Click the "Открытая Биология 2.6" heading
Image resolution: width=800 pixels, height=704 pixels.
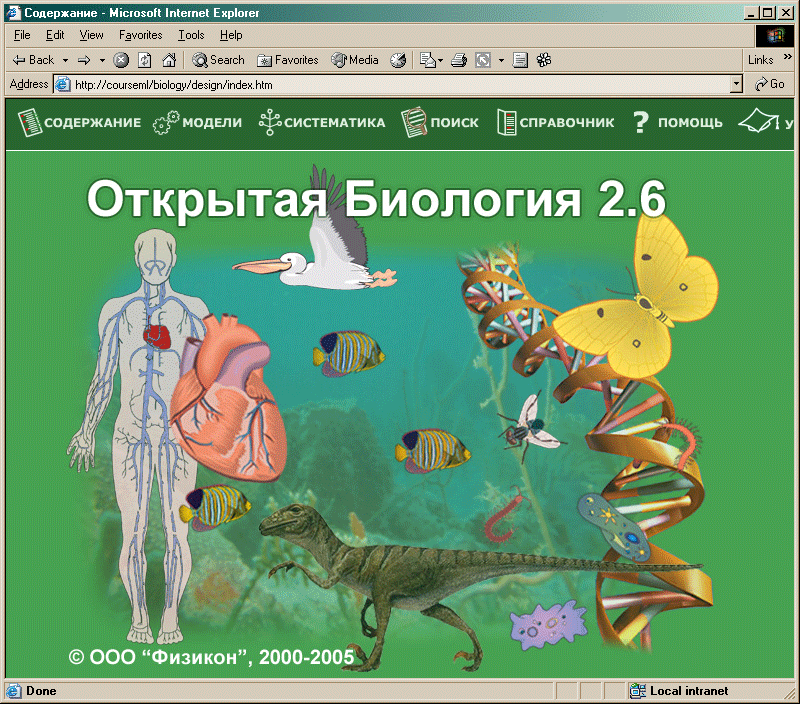377,199
